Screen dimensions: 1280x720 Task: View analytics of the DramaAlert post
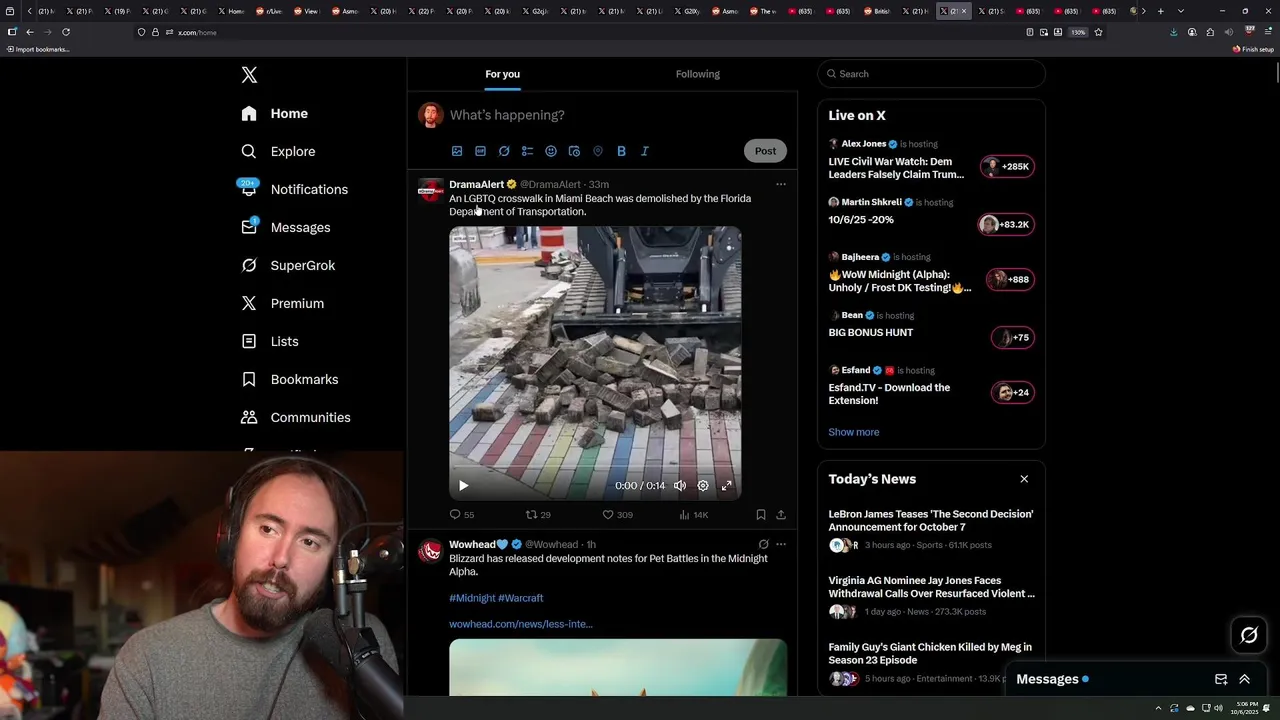(x=693, y=515)
